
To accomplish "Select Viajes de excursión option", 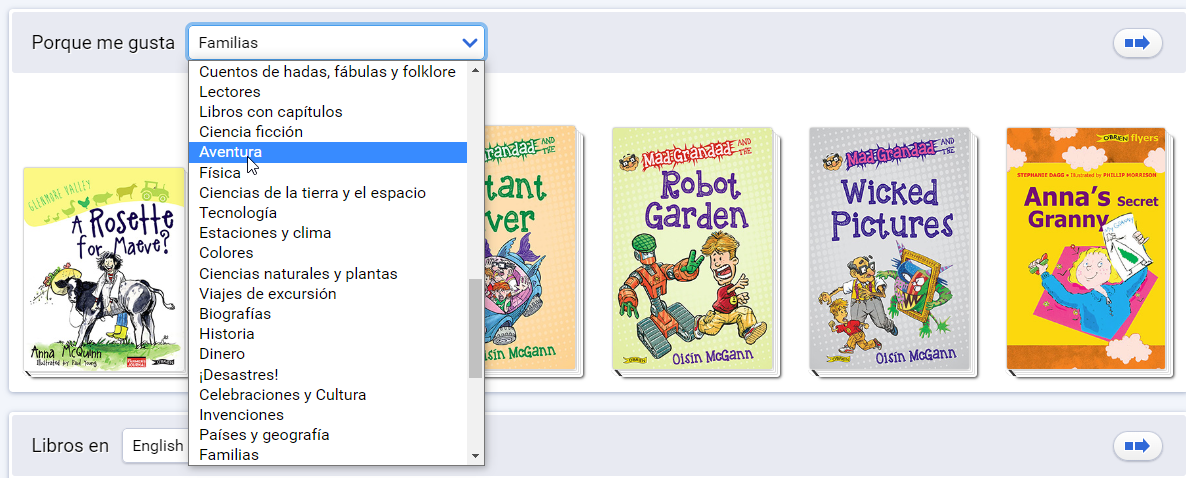I will tap(328, 293).
